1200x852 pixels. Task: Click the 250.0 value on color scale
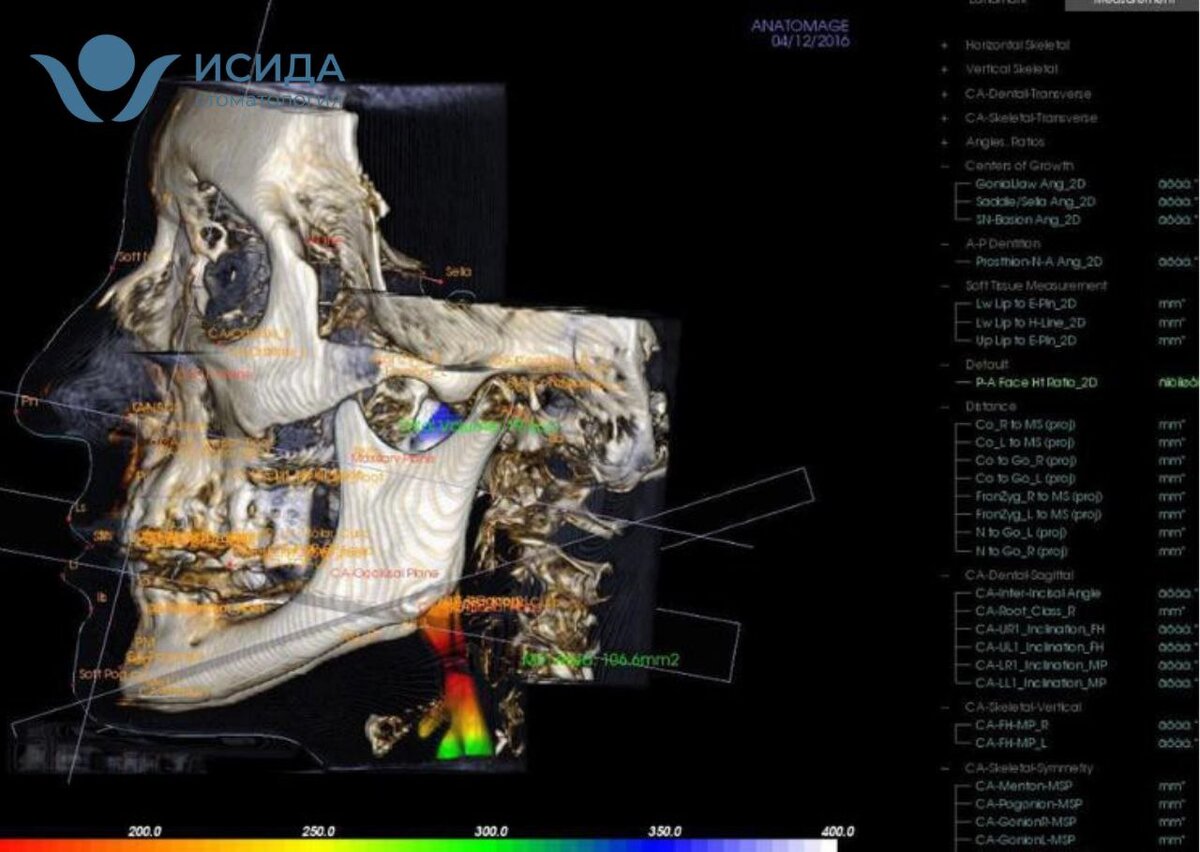pyautogui.click(x=318, y=832)
